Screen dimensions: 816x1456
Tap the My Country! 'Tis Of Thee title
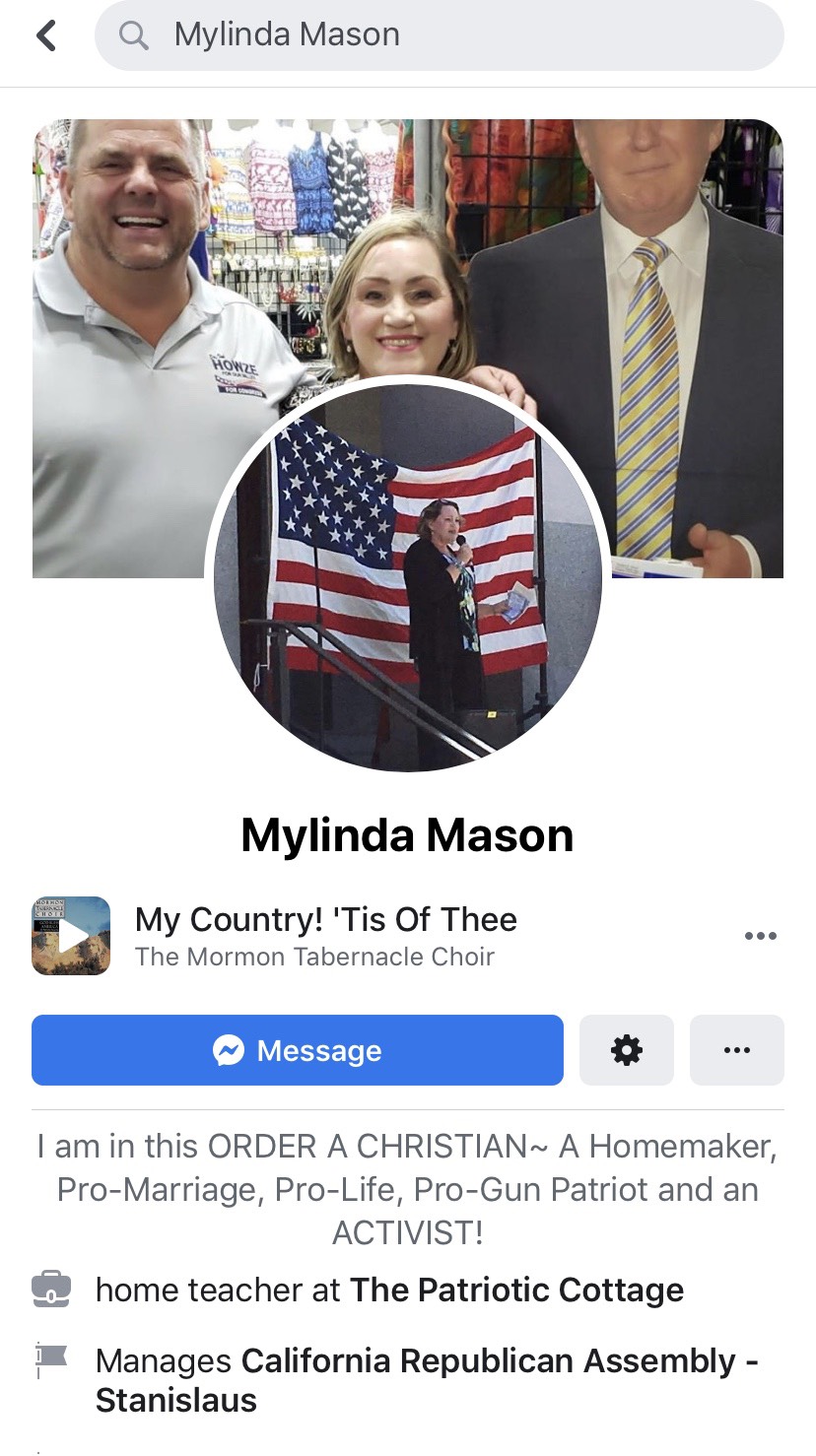point(326,919)
